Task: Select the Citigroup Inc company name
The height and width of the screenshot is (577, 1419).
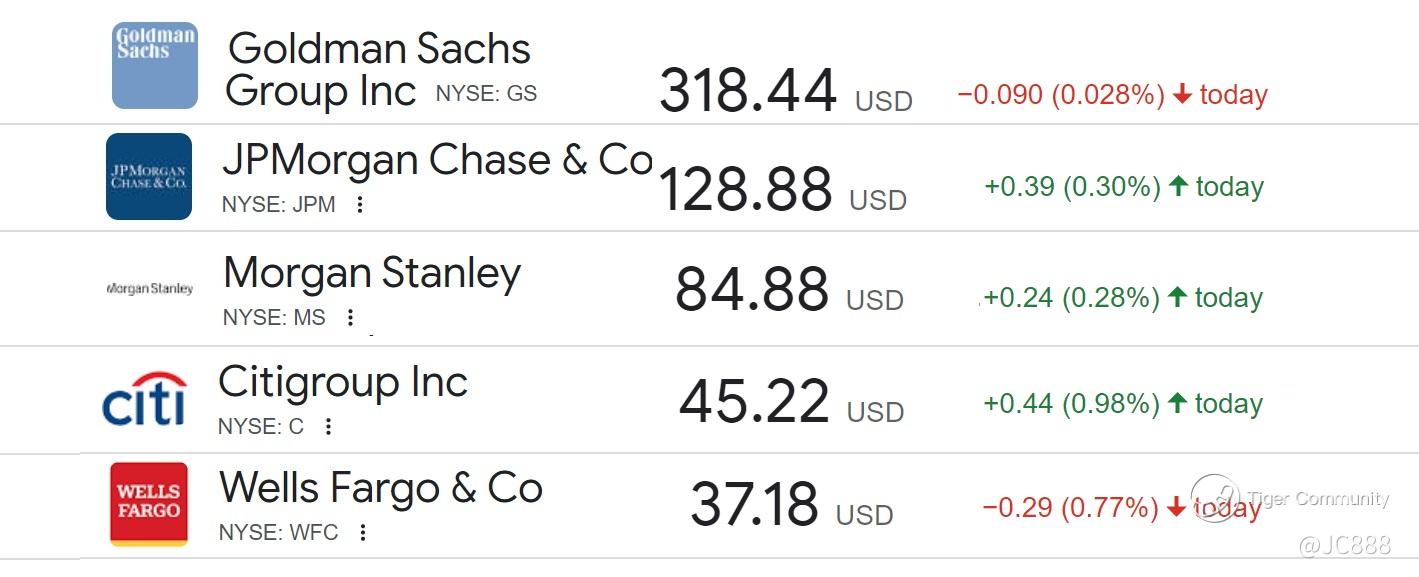Action: click(343, 382)
